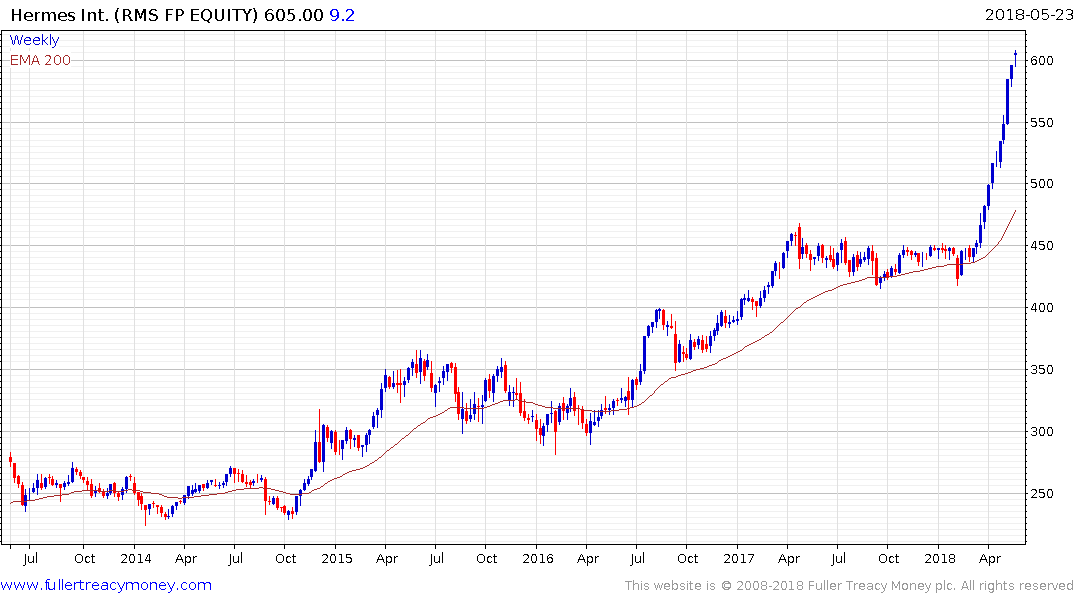Click the 550 price axis label

(x=1042, y=123)
